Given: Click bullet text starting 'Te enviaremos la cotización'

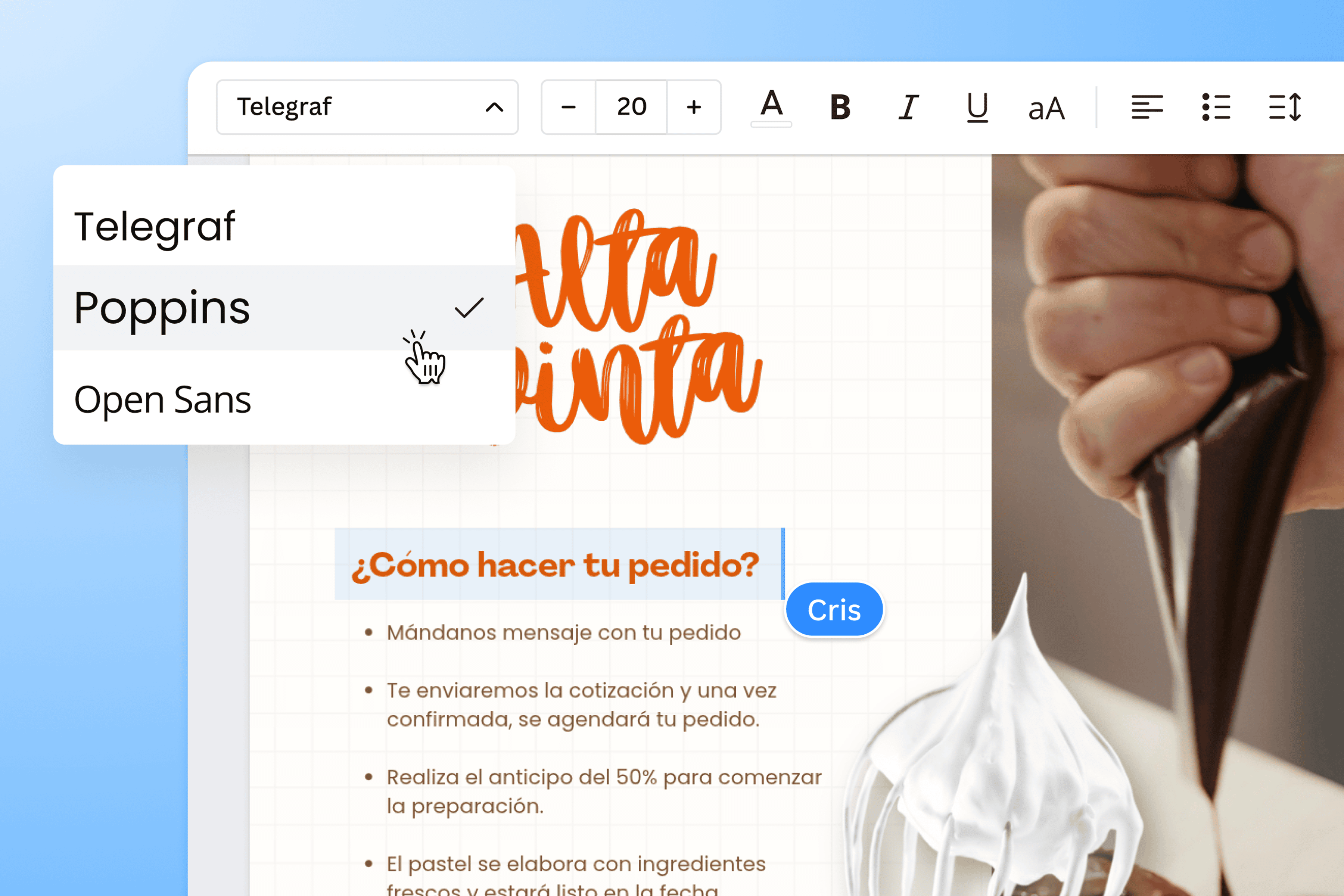Looking at the screenshot, I should pos(581,704).
